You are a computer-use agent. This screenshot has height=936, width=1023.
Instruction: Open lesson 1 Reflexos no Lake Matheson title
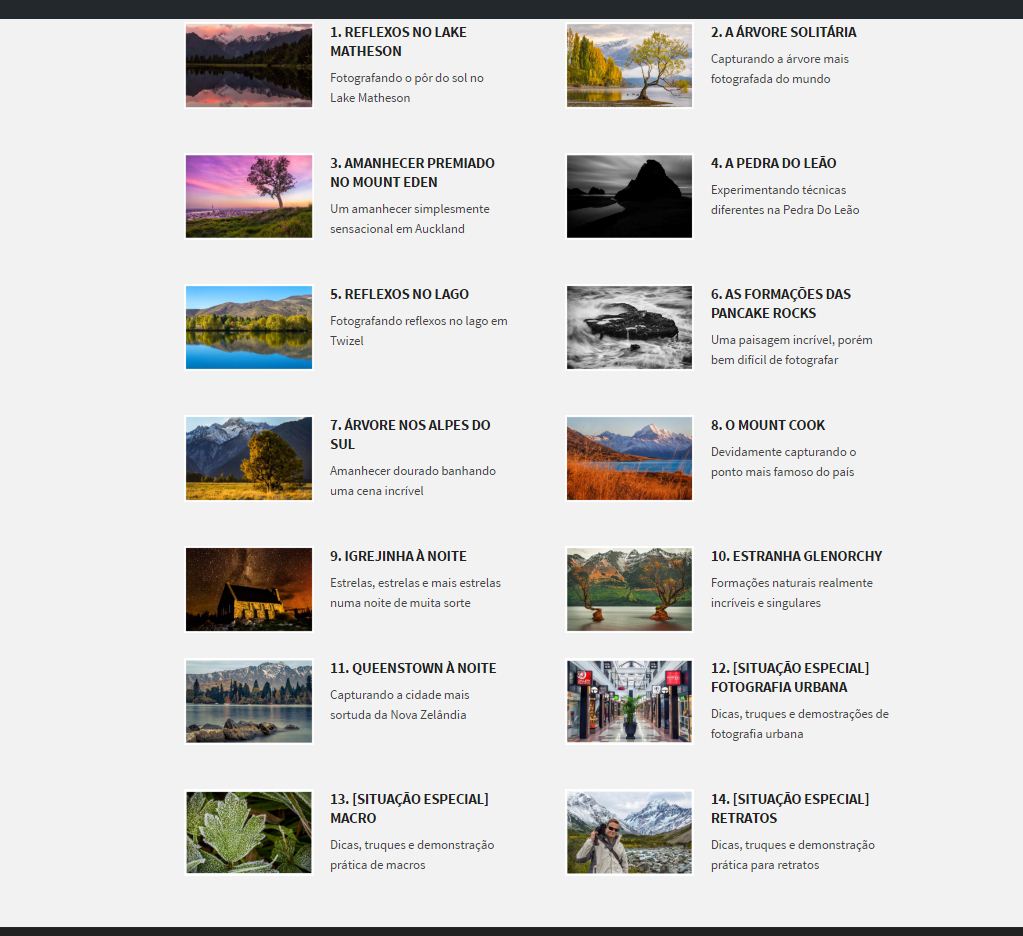click(398, 41)
